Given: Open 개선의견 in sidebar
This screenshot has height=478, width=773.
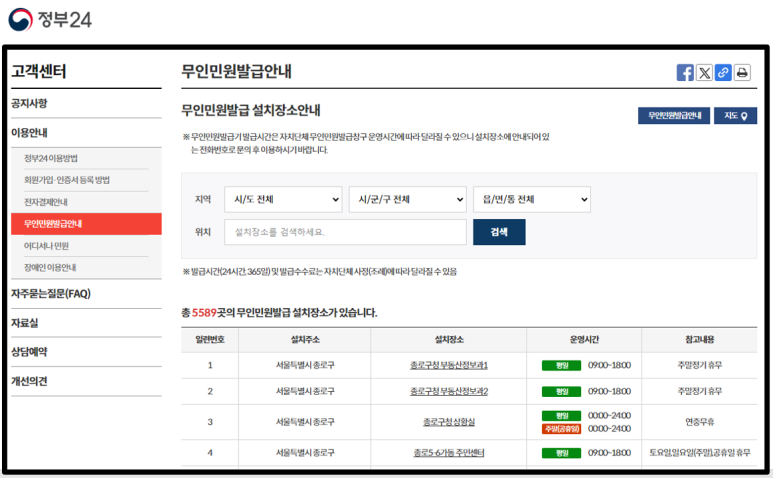Looking at the screenshot, I should 30,381.
